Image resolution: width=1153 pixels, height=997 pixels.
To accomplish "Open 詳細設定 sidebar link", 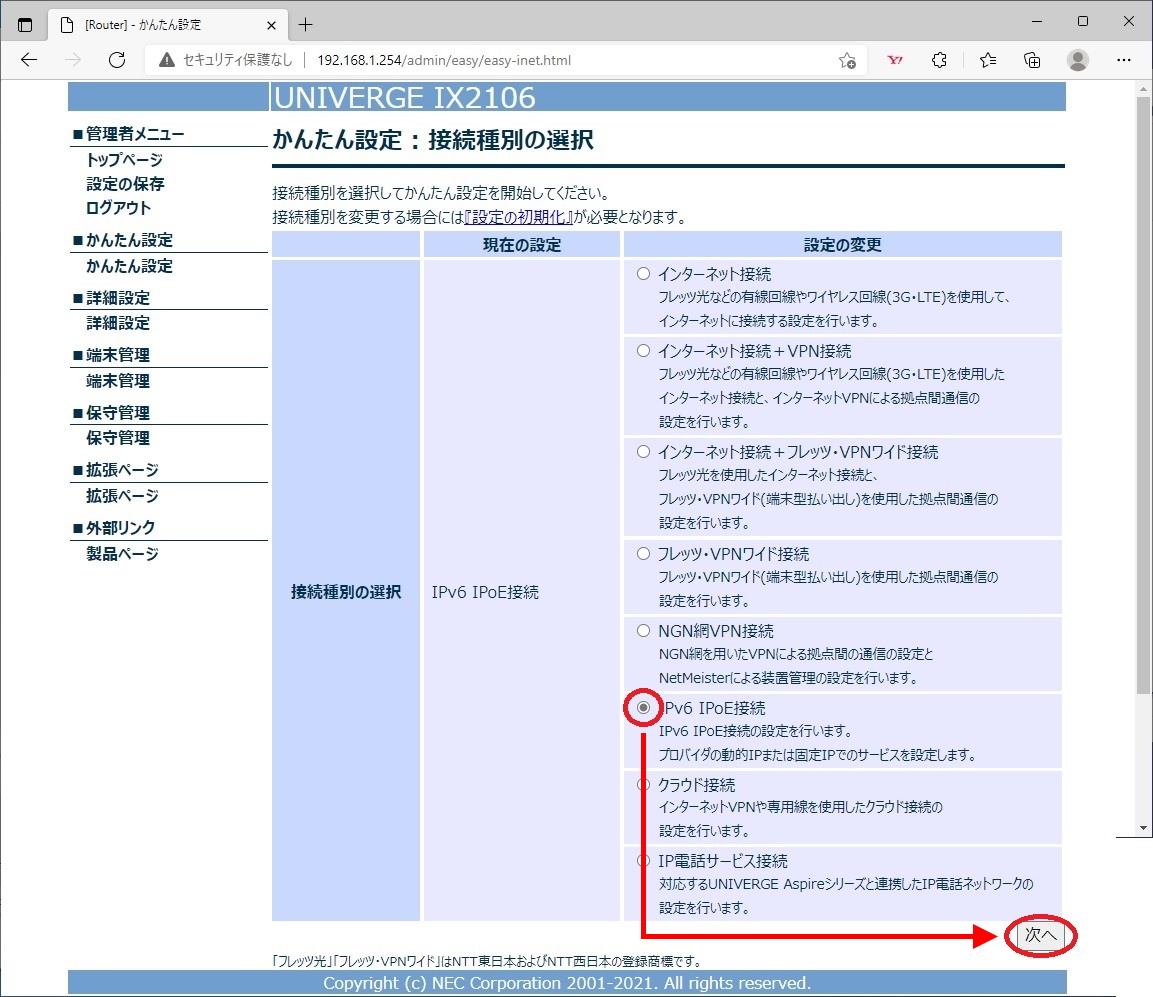I will tap(118, 323).
